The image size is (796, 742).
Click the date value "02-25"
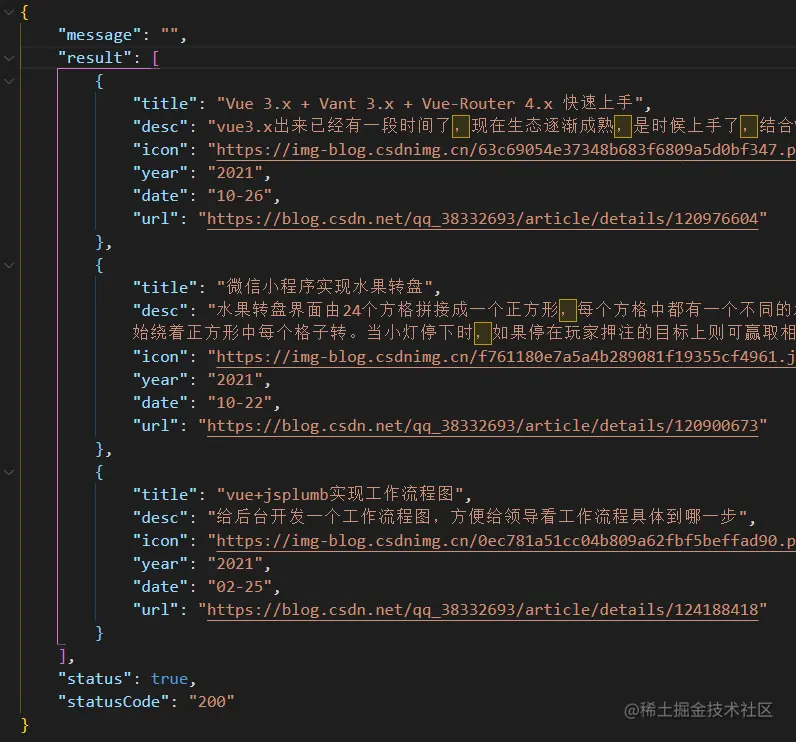click(x=240, y=587)
